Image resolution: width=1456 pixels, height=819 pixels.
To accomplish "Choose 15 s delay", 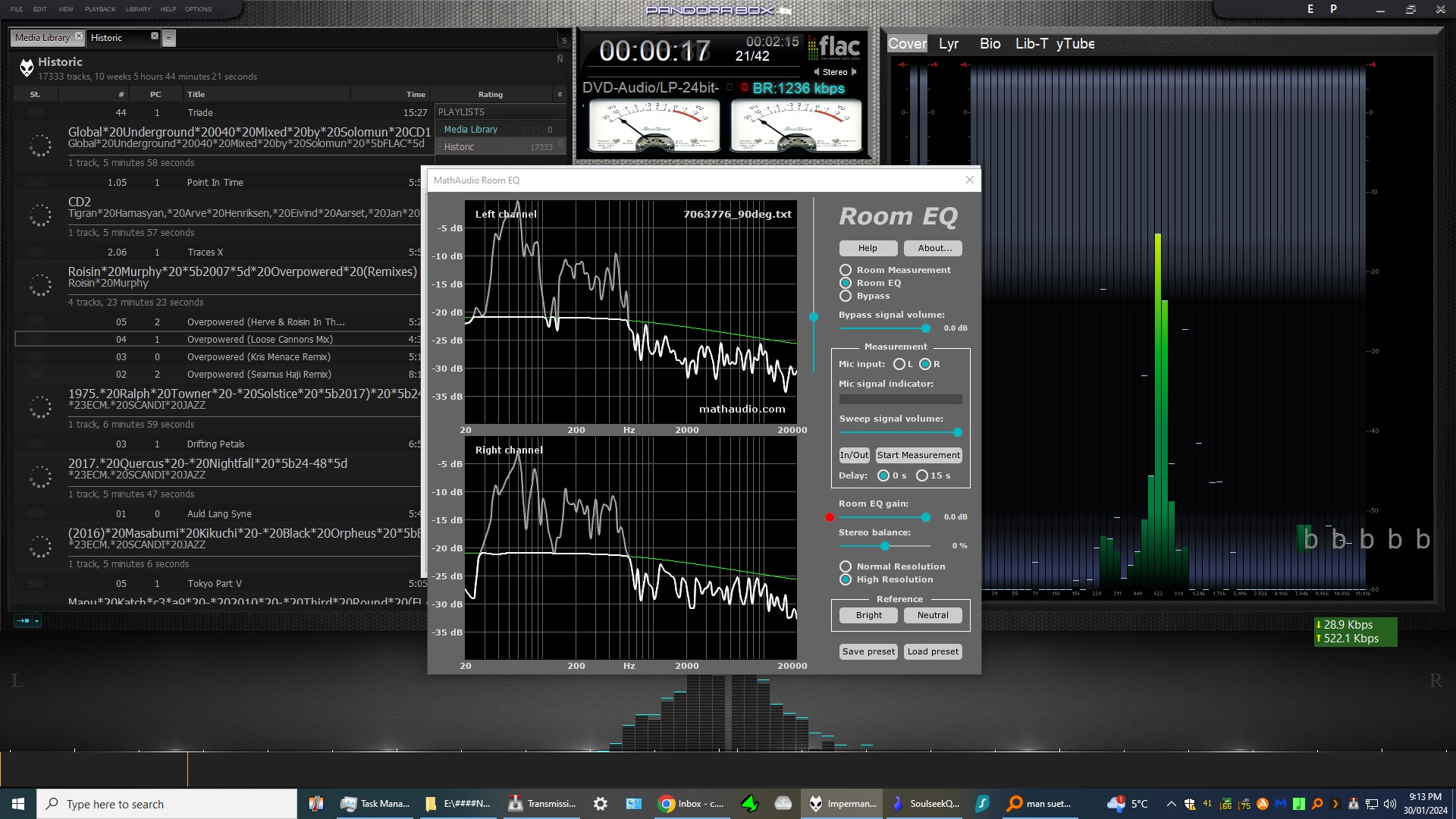I will click(922, 475).
